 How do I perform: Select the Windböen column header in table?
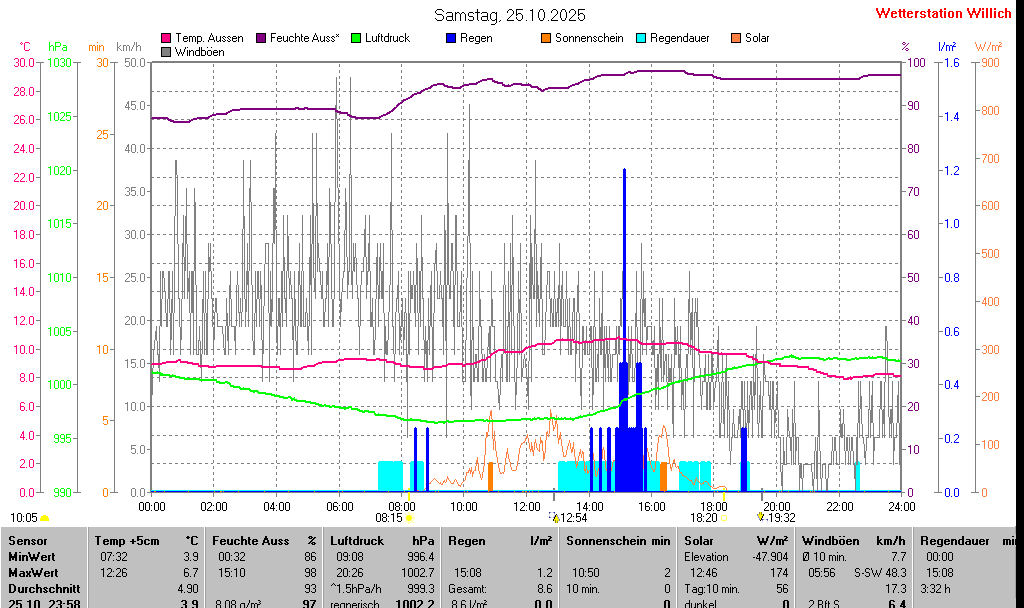click(x=831, y=541)
